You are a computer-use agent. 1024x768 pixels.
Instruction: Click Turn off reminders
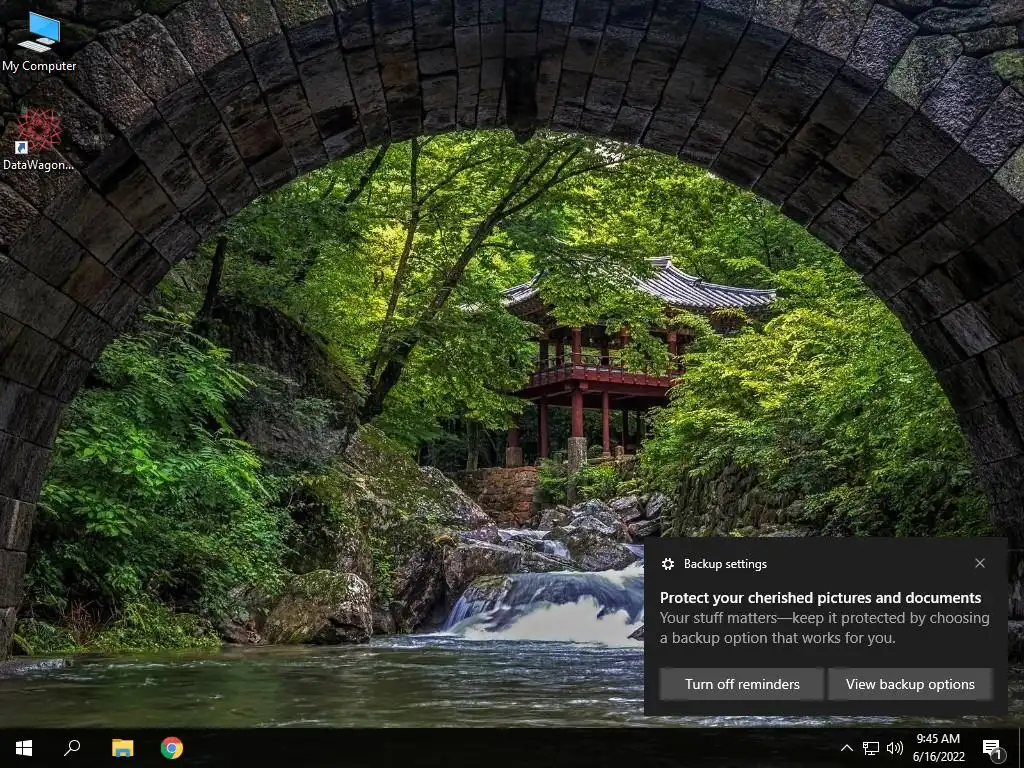click(x=742, y=684)
